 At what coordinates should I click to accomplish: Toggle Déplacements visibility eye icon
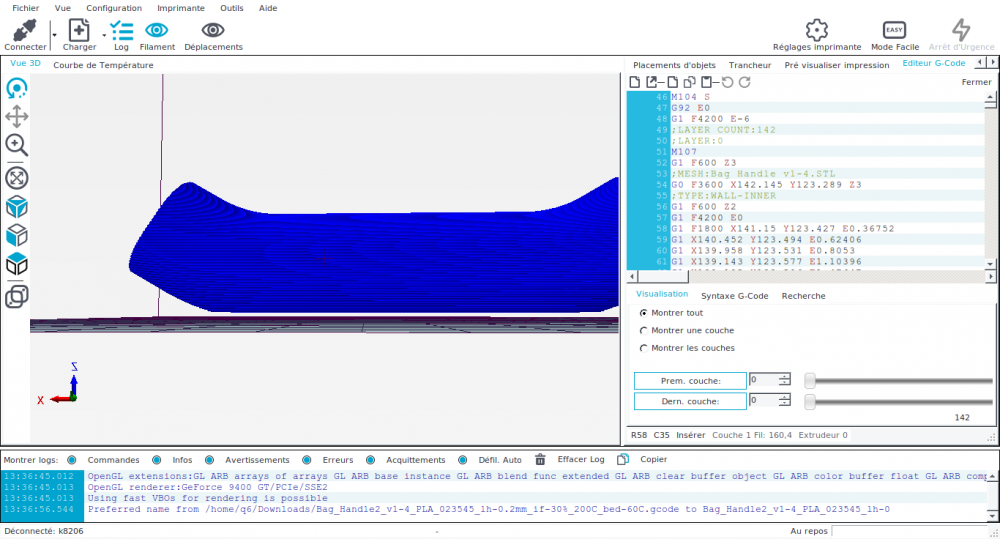click(x=213, y=31)
